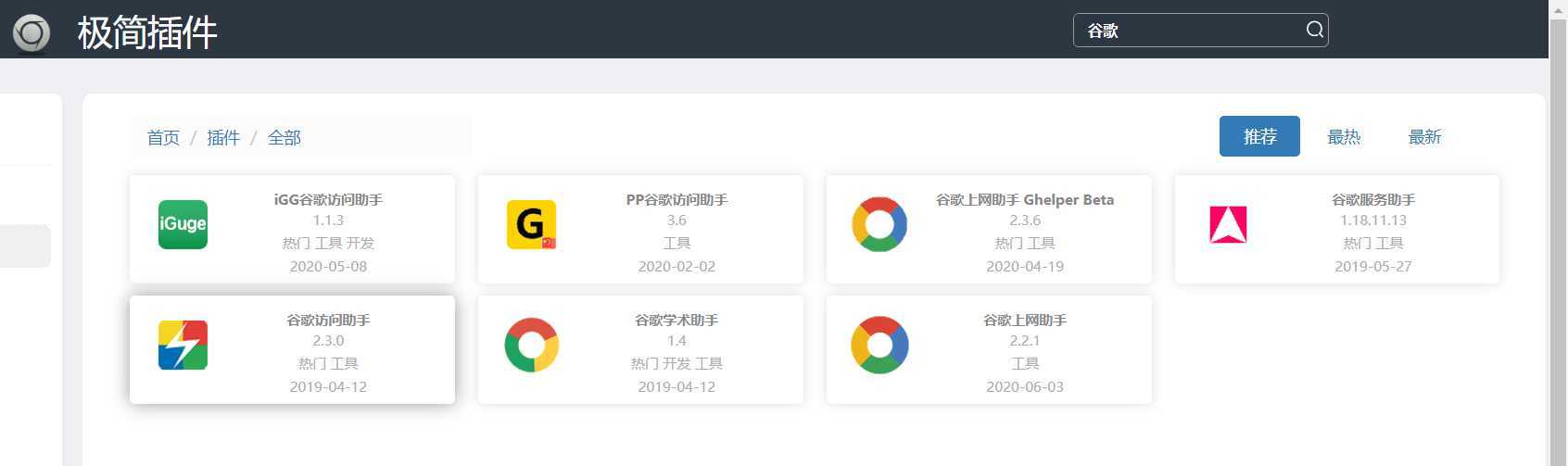
Task: Click the 谷歌学术助手 ring icon
Action: click(x=531, y=345)
